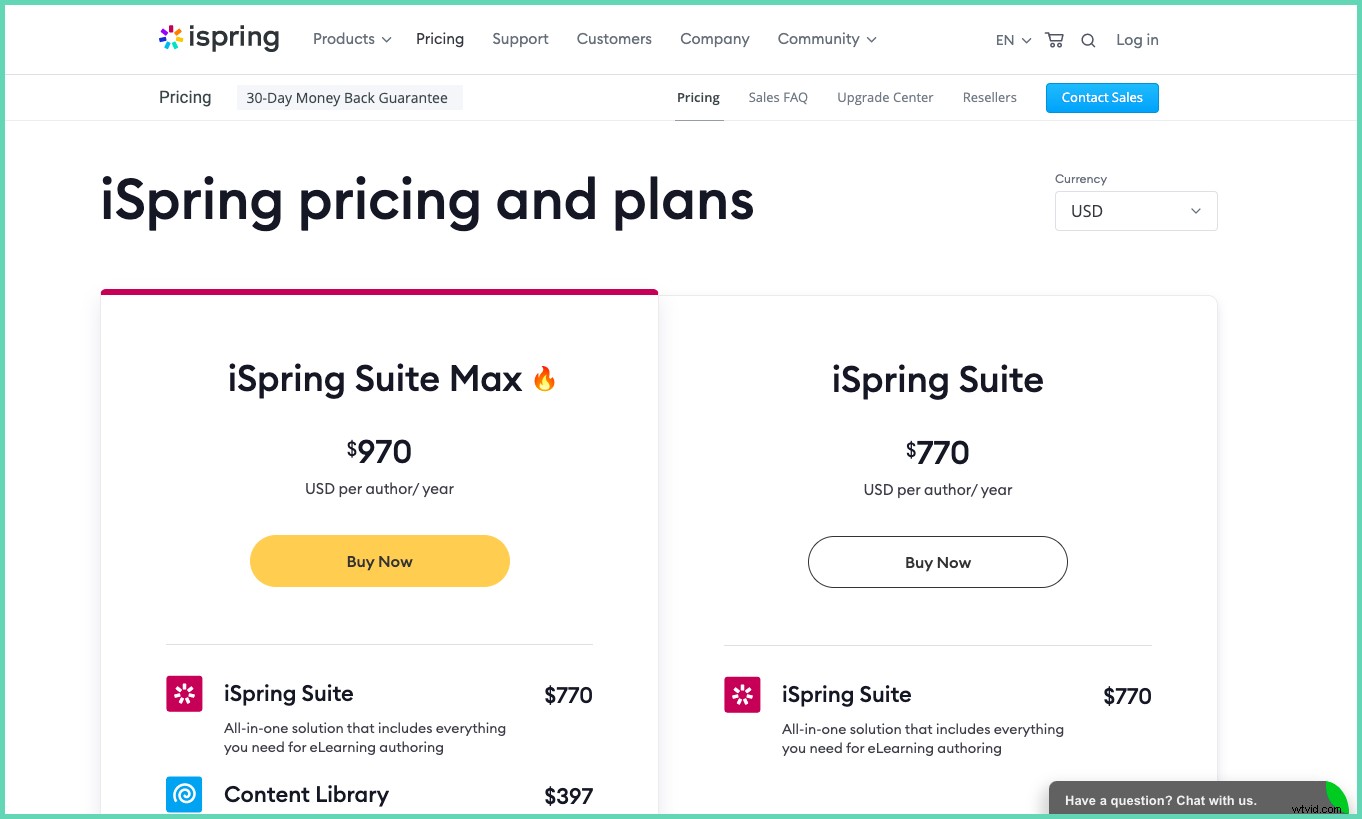
Task: Expand the Products menu
Action: pos(343,39)
